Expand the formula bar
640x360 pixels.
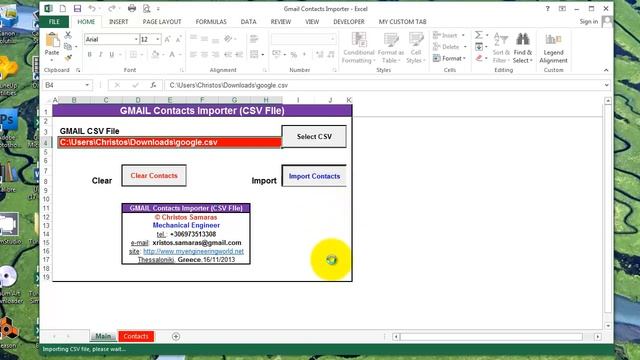pos(606,85)
